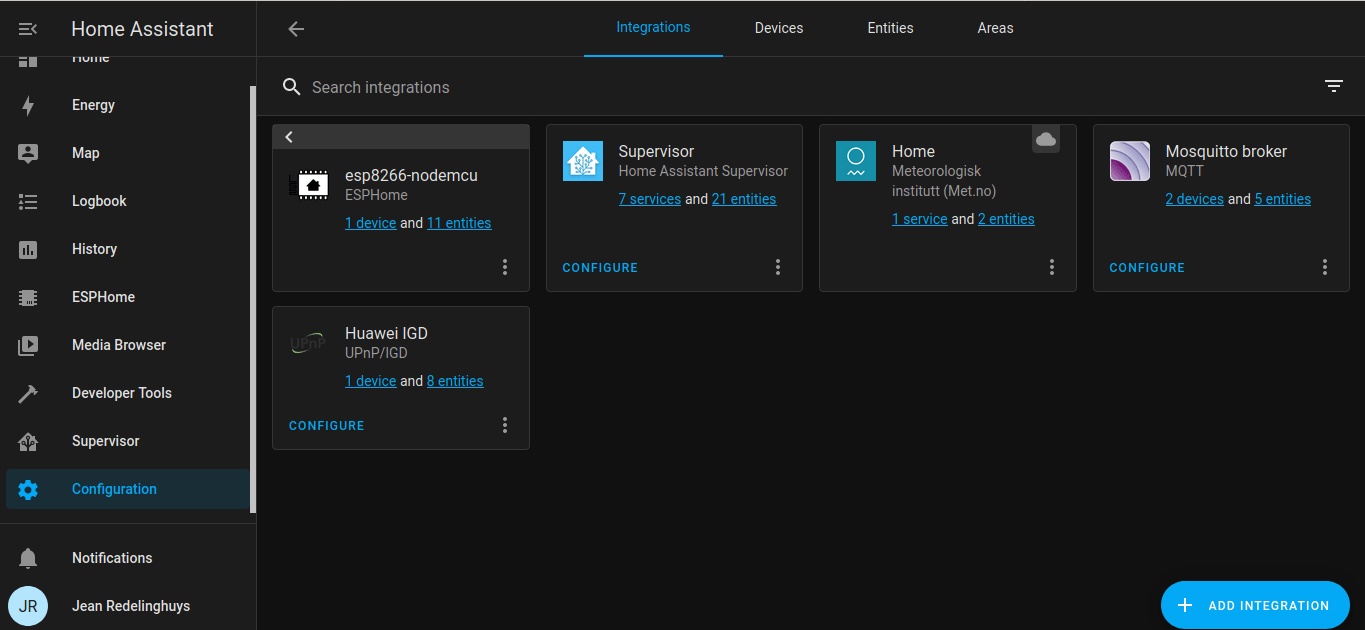Open the History chart icon
Screen dimensions: 1365x630
click(28, 249)
